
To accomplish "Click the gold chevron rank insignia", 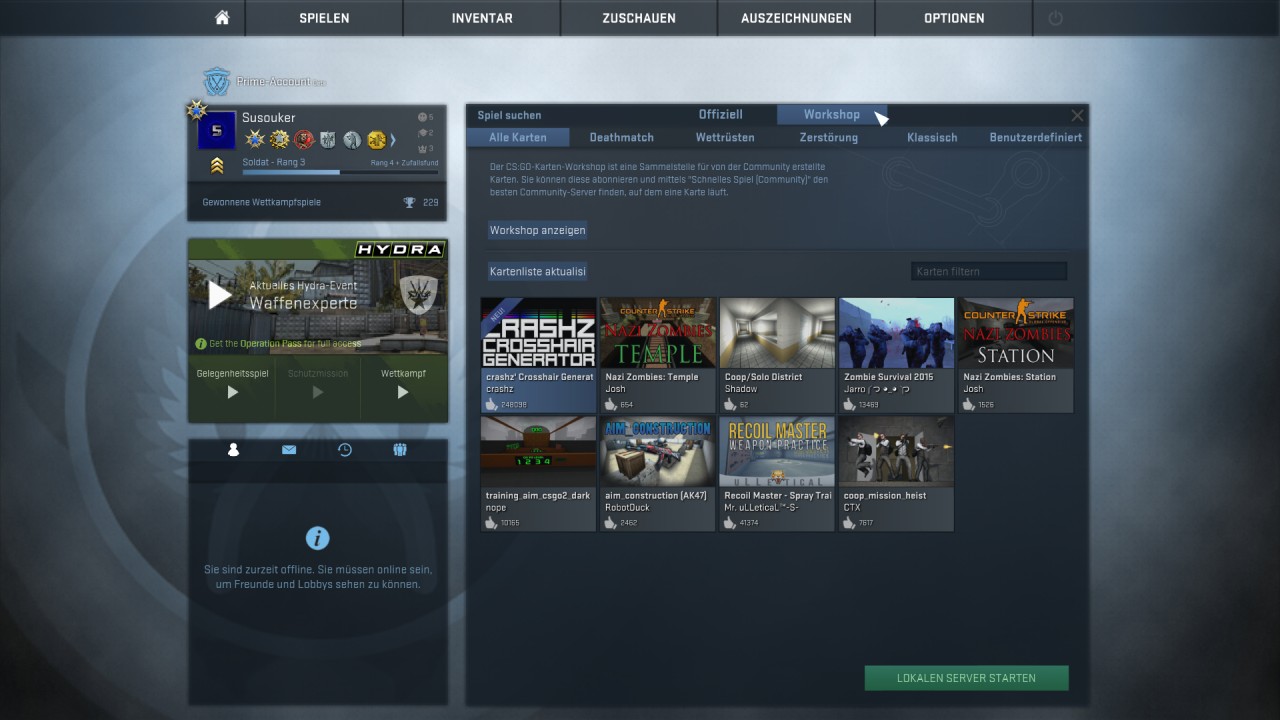I will click(217, 166).
